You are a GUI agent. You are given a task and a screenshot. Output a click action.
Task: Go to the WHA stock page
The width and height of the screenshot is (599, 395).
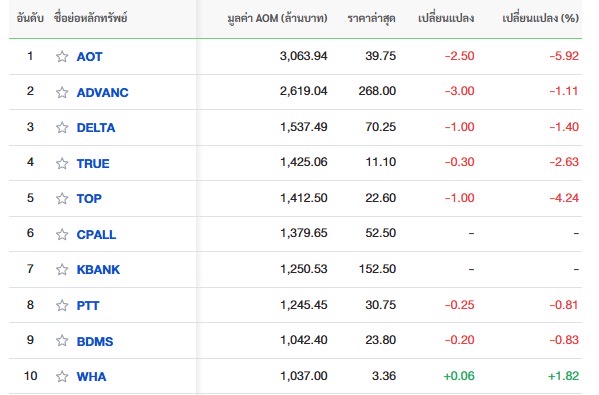point(91,377)
